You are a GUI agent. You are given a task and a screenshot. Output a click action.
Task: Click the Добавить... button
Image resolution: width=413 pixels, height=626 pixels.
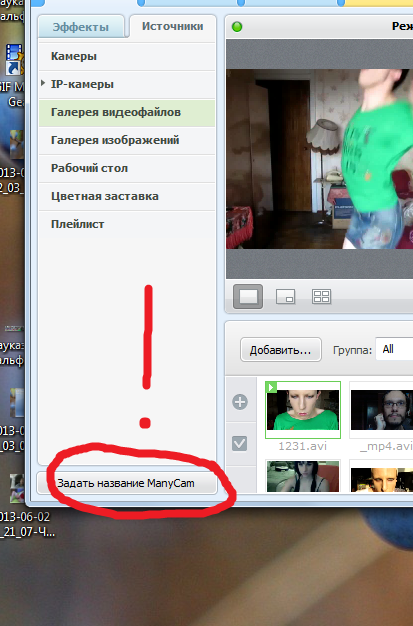pyautogui.click(x=281, y=350)
